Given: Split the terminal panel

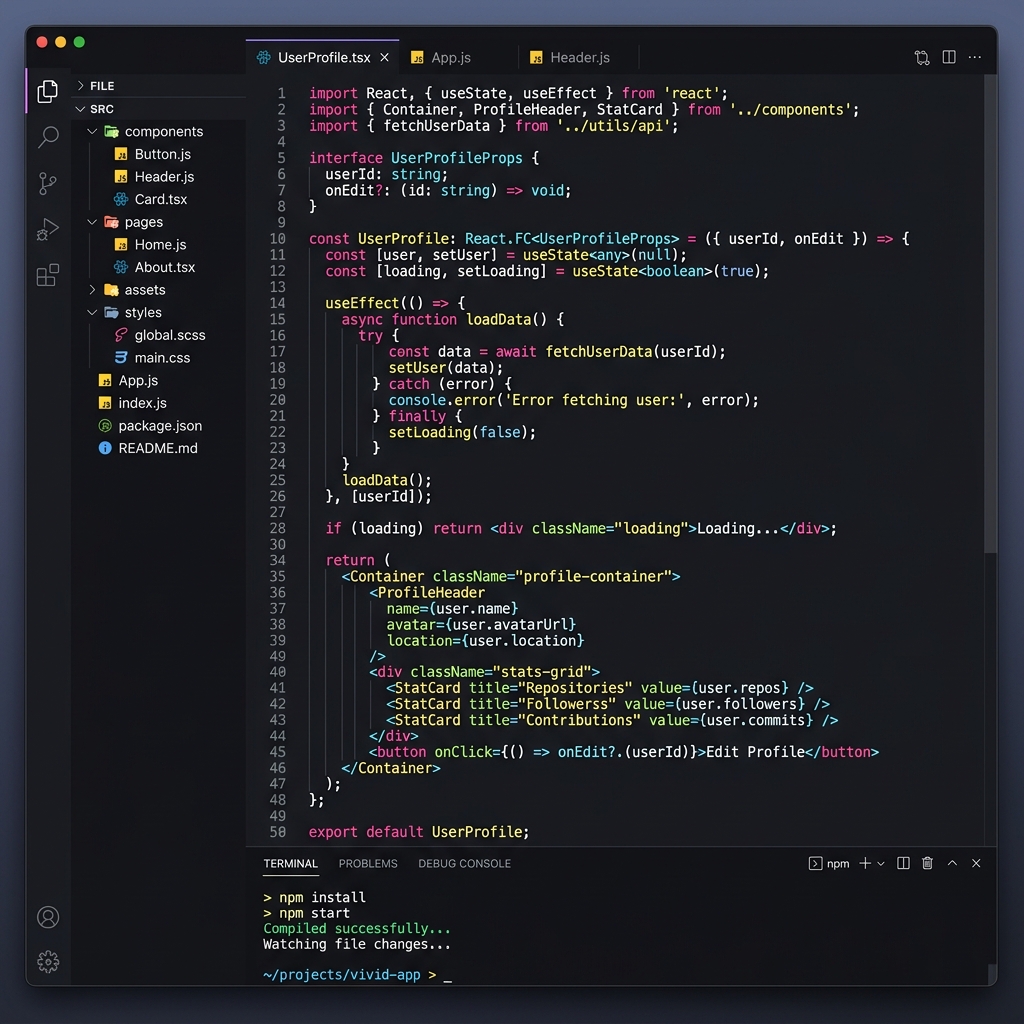Looking at the screenshot, I should tap(903, 863).
